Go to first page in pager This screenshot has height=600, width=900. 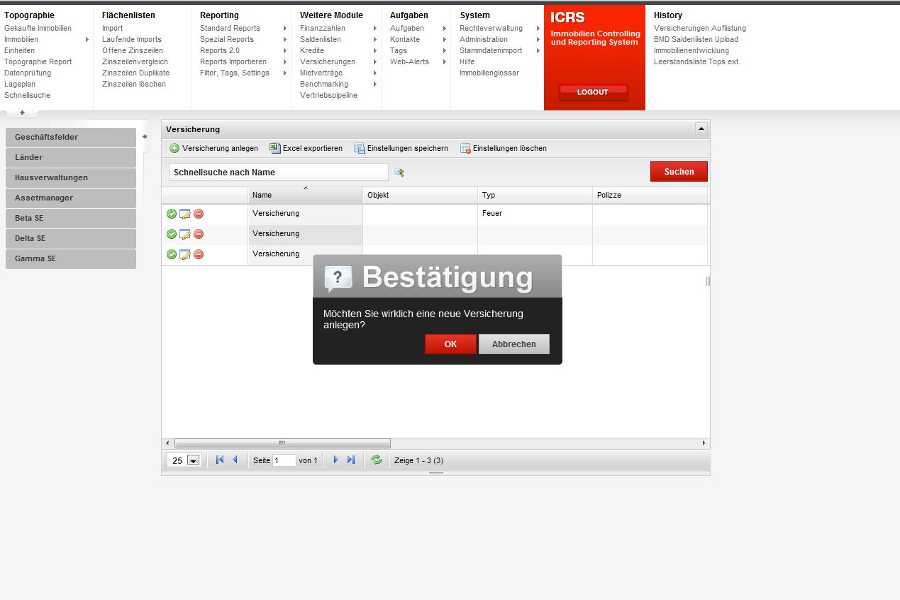(220, 460)
